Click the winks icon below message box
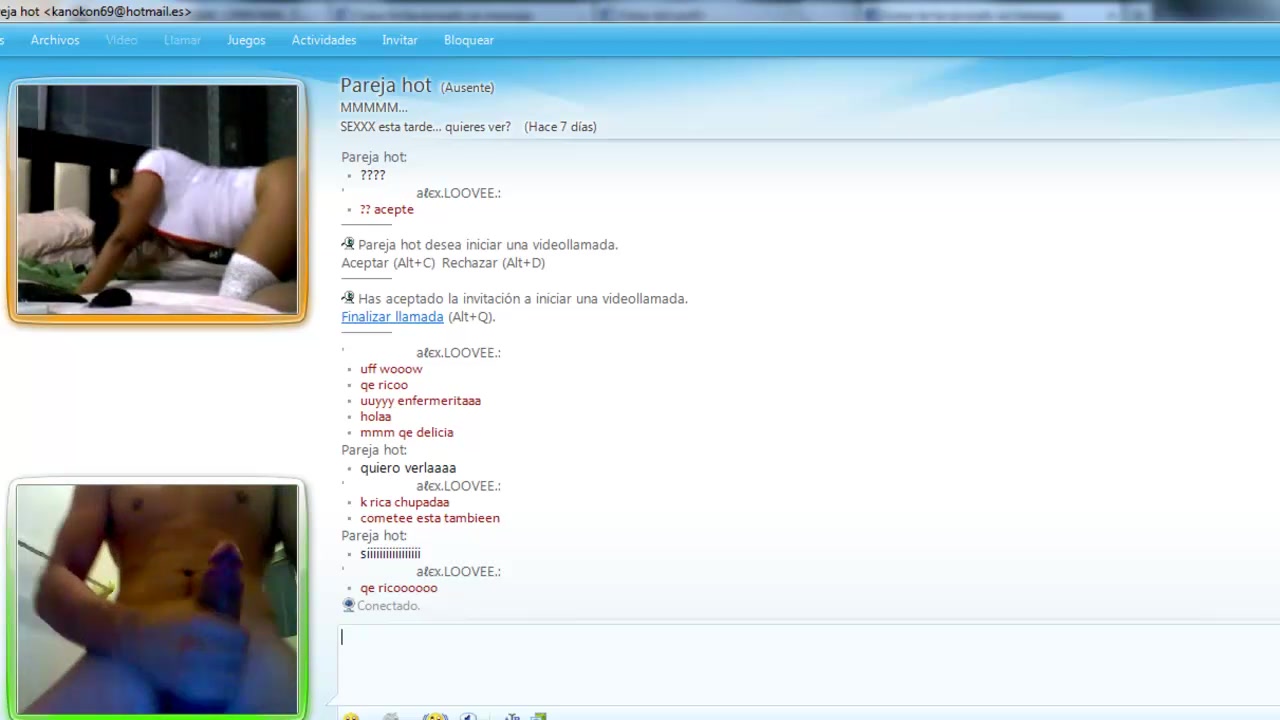The height and width of the screenshot is (720, 1280). pyautogui.click(x=391, y=716)
